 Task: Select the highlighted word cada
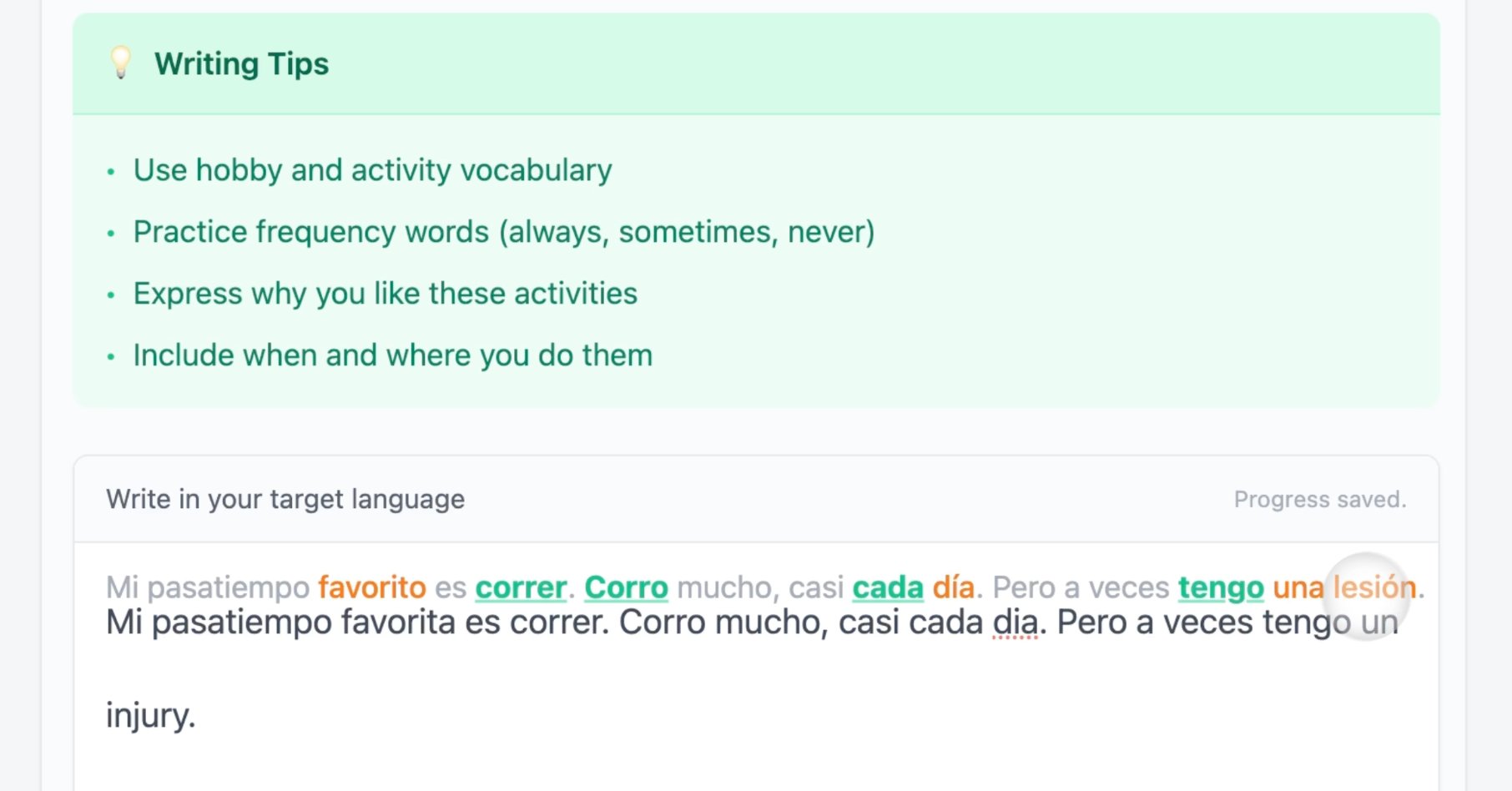tap(887, 587)
